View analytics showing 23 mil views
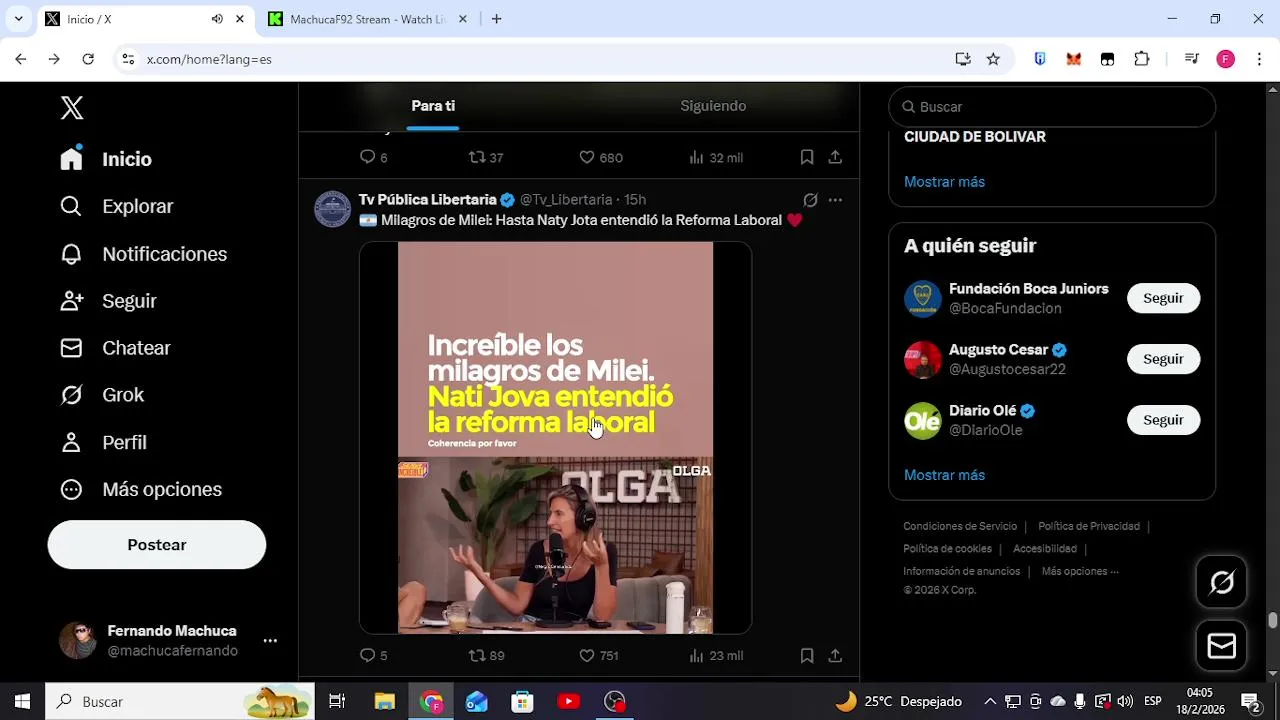The height and width of the screenshot is (720, 1280). [x=716, y=656]
